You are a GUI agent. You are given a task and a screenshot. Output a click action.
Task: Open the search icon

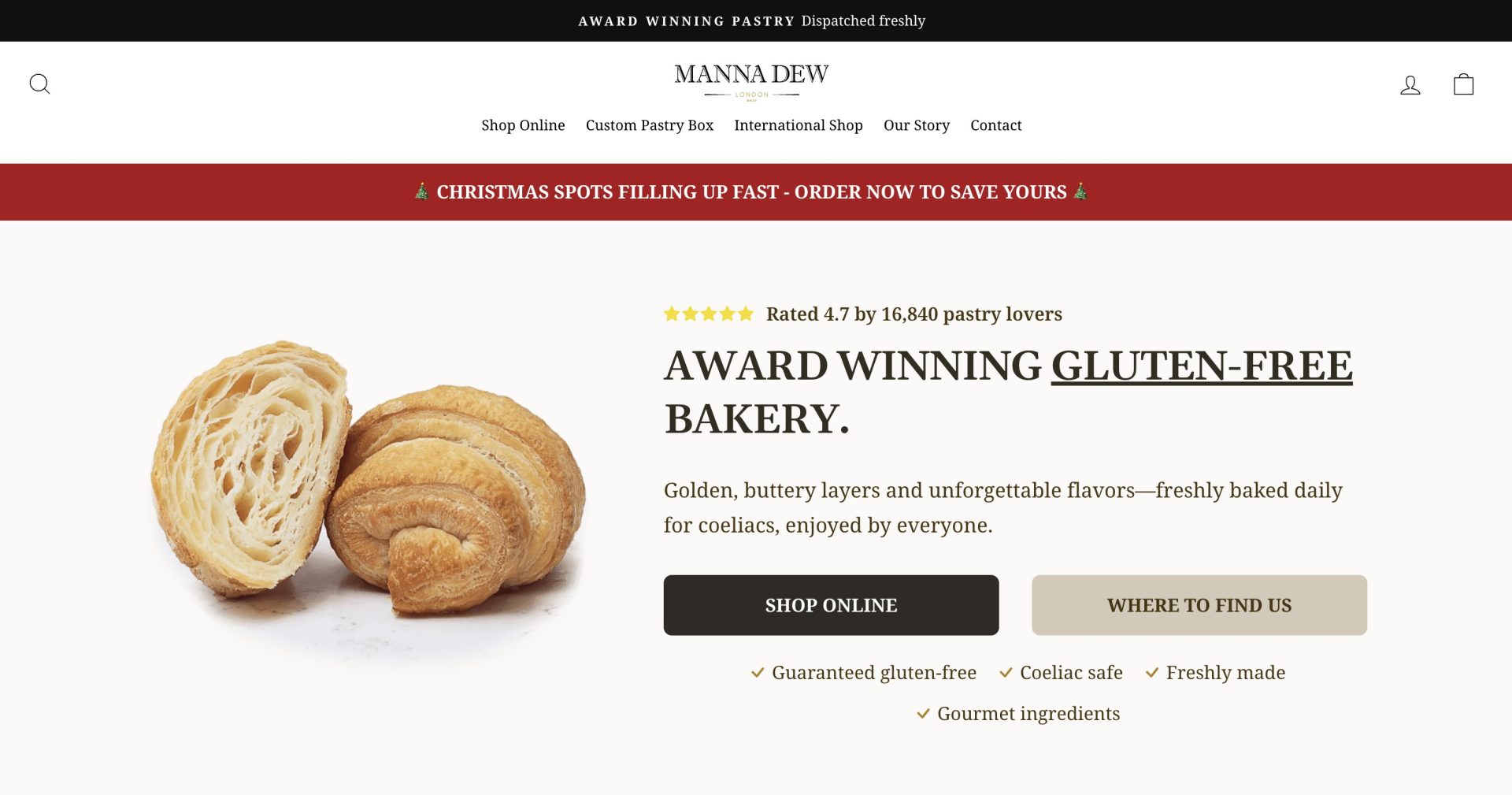pyautogui.click(x=40, y=84)
